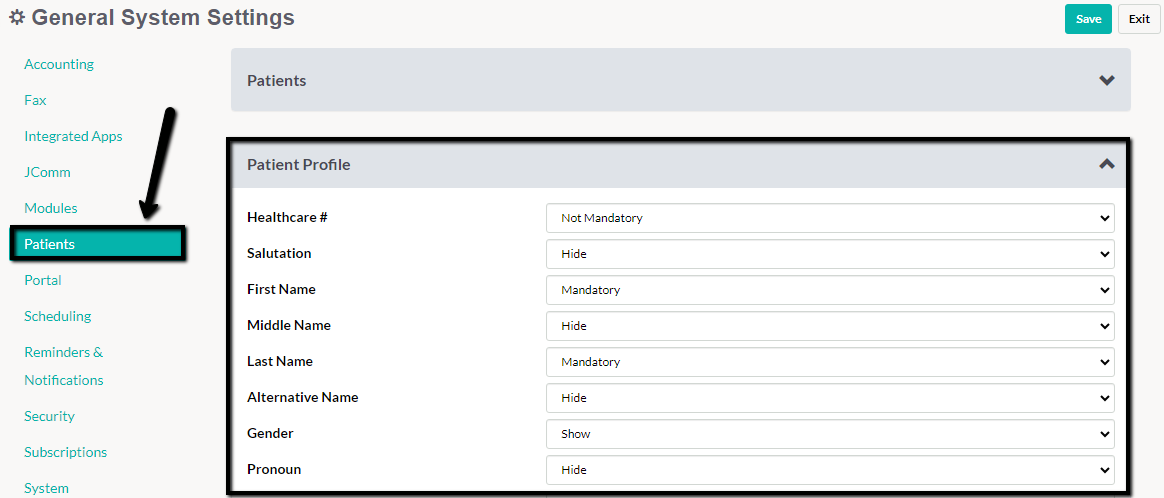The image size is (1164, 498).
Task: Exit the settings page
Action: pos(1139,19)
